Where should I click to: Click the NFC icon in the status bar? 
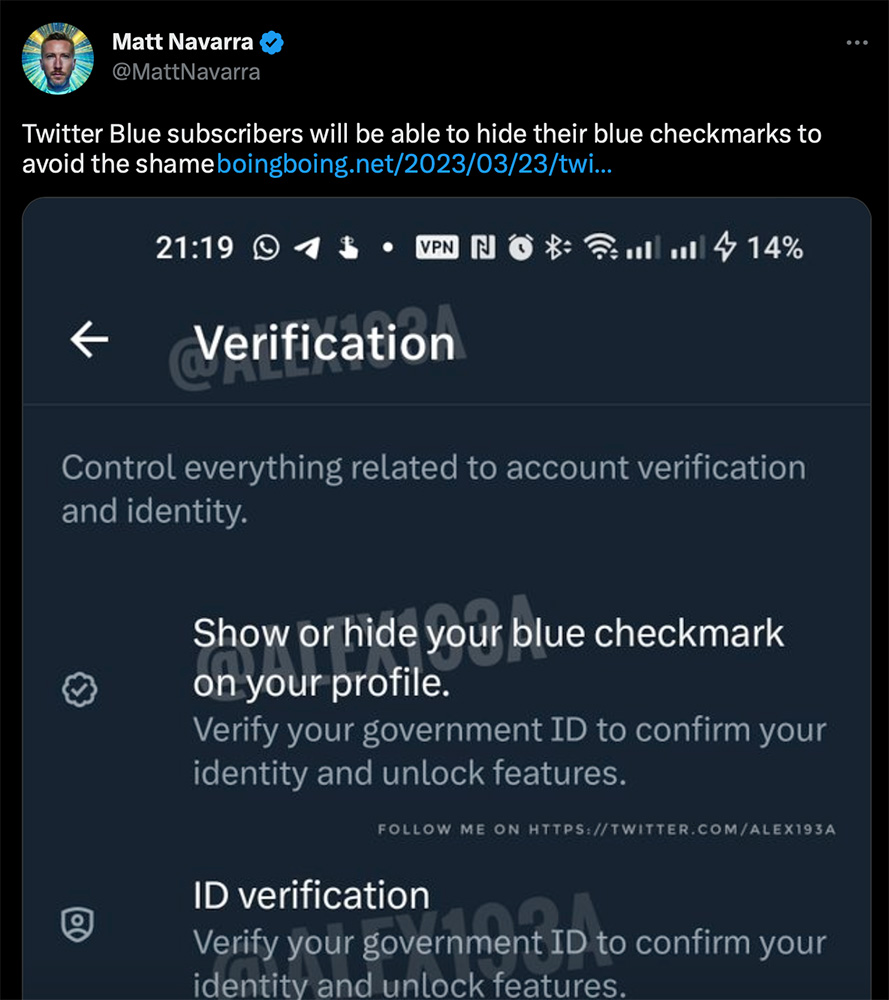coord(483,247)
